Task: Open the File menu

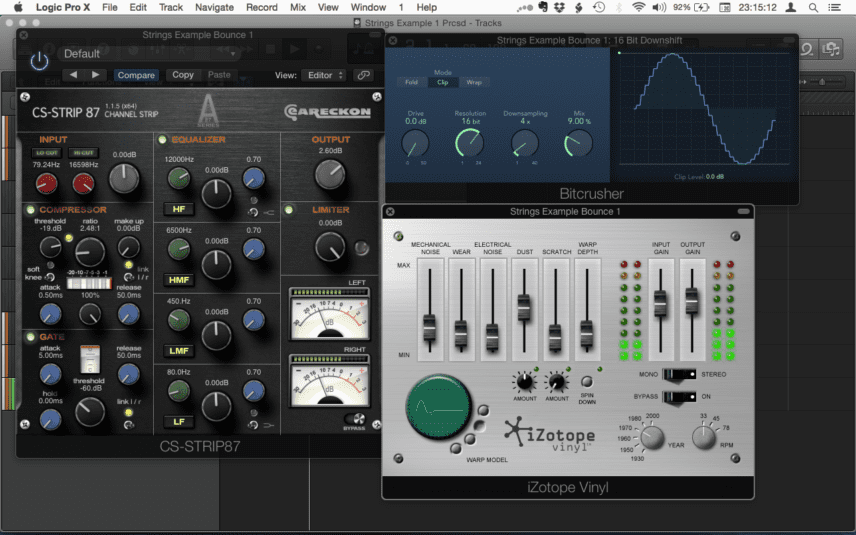Action: pos(110,8)
